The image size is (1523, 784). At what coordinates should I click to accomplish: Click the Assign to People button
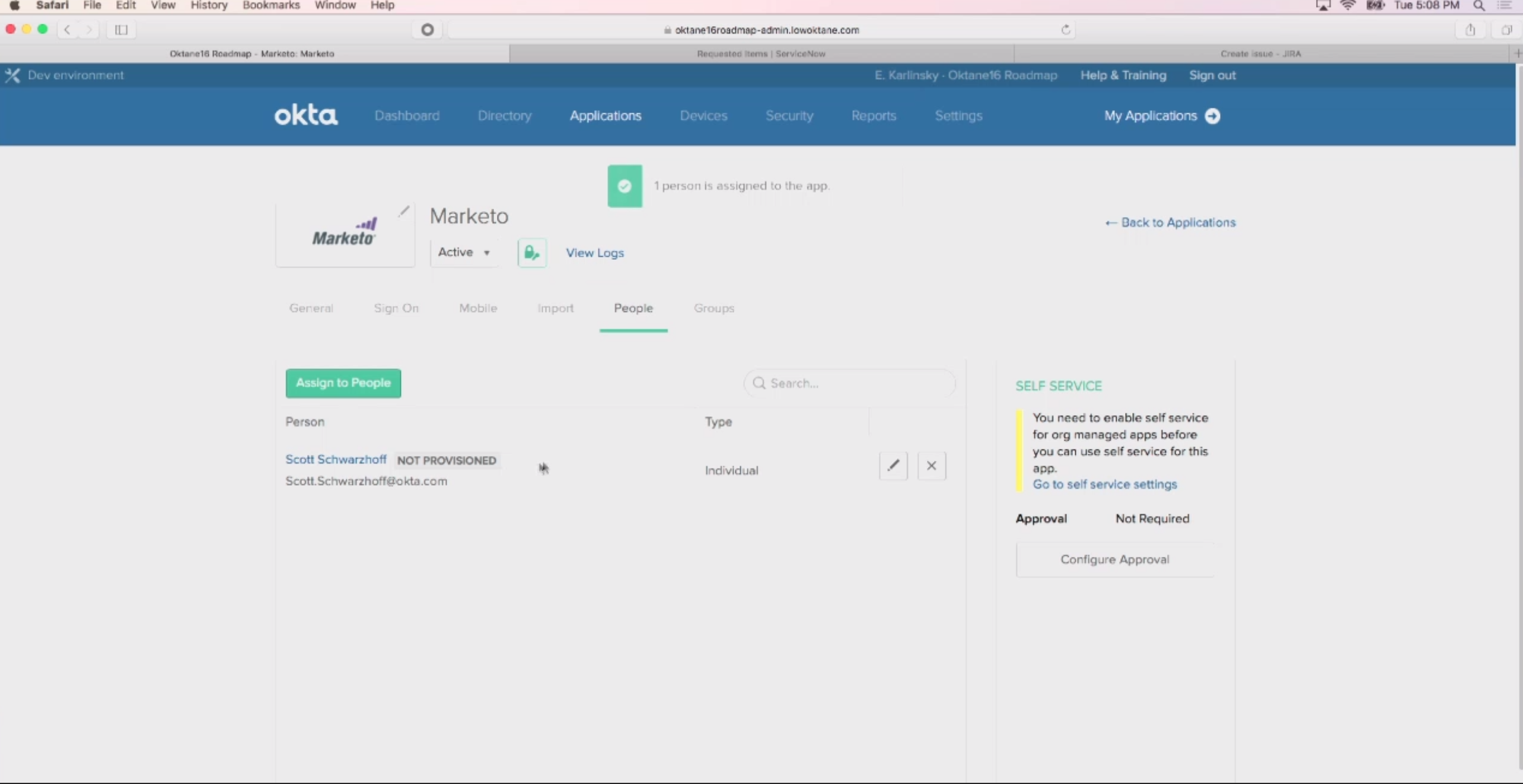pyautogui.click(x=343, y=383)
